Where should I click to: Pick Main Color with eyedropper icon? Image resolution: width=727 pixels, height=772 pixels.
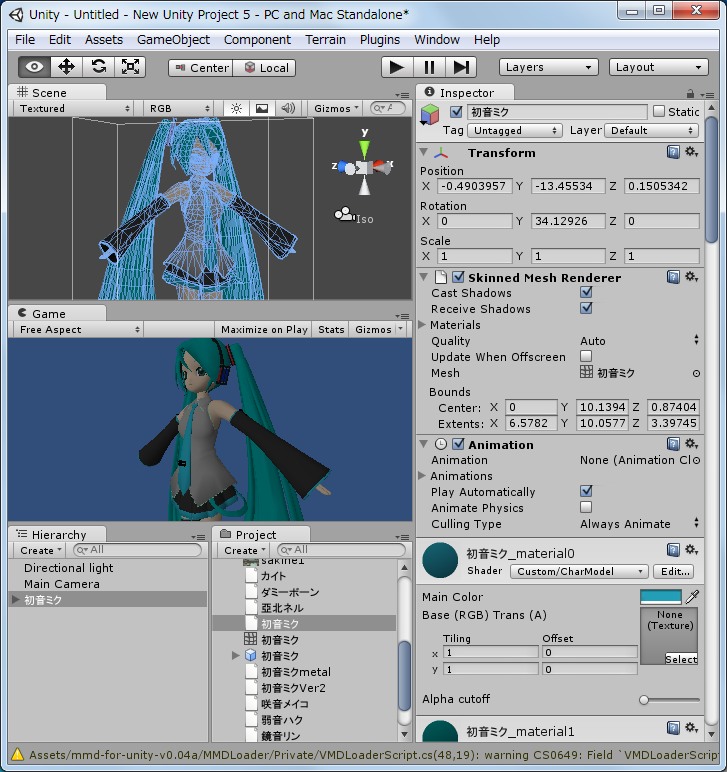point(692,596)
